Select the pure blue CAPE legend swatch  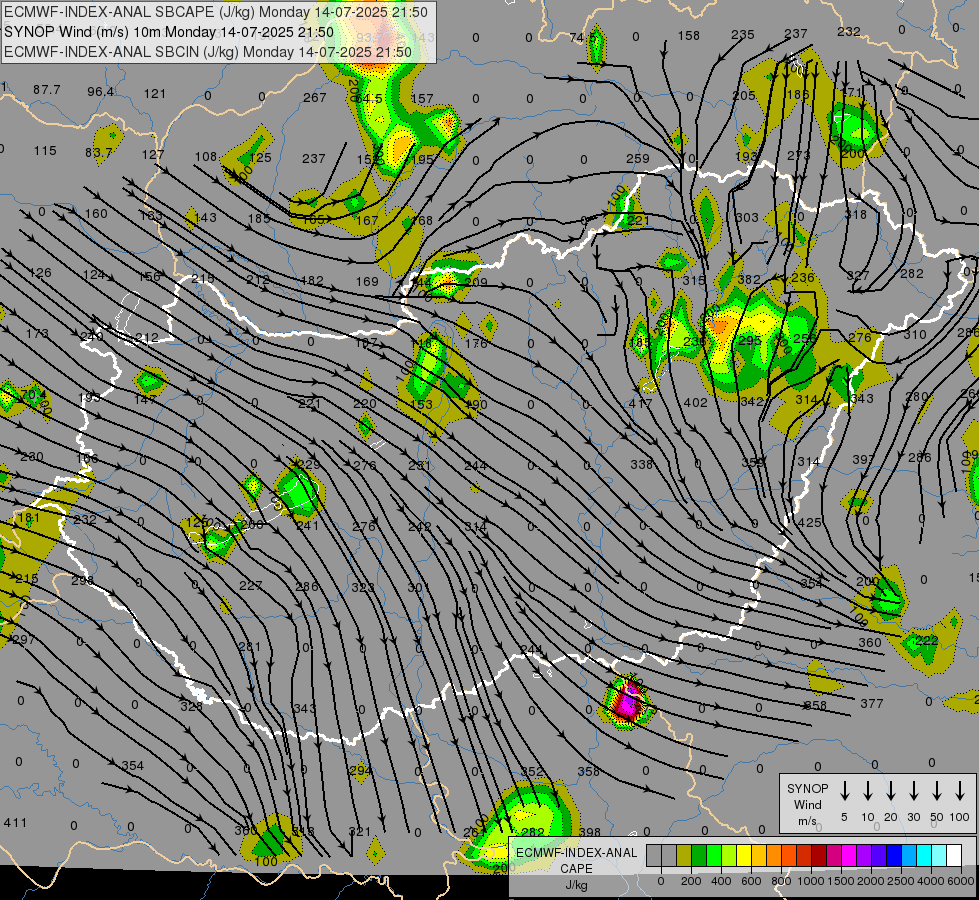pos(893,855)
